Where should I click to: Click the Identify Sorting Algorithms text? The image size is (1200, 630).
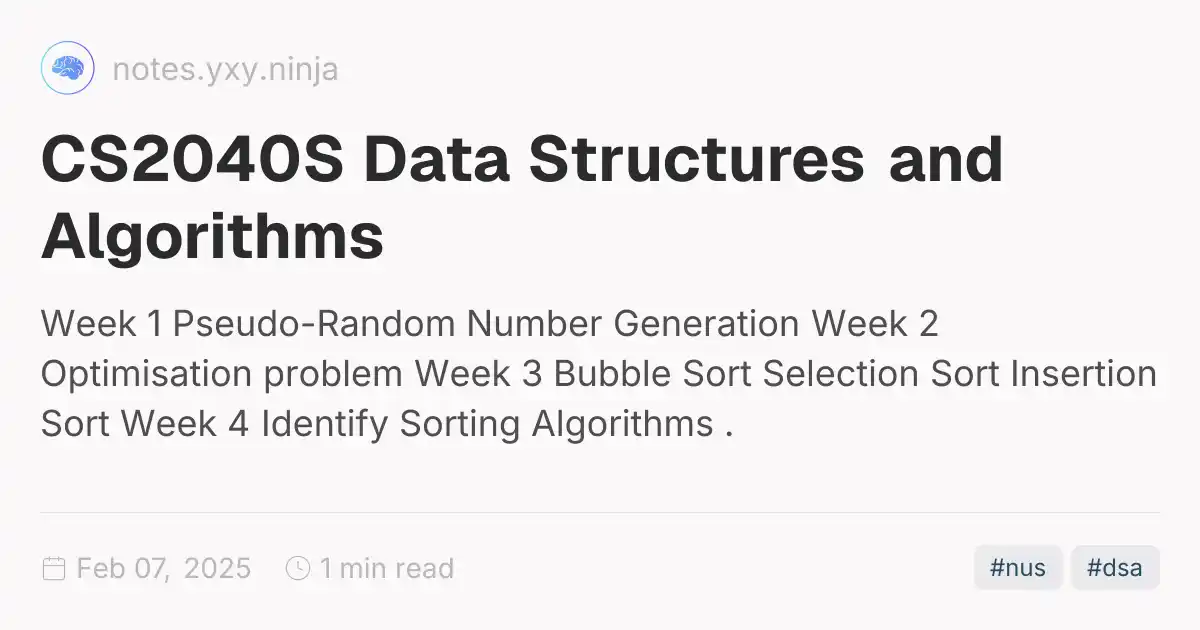click(487, 425)
